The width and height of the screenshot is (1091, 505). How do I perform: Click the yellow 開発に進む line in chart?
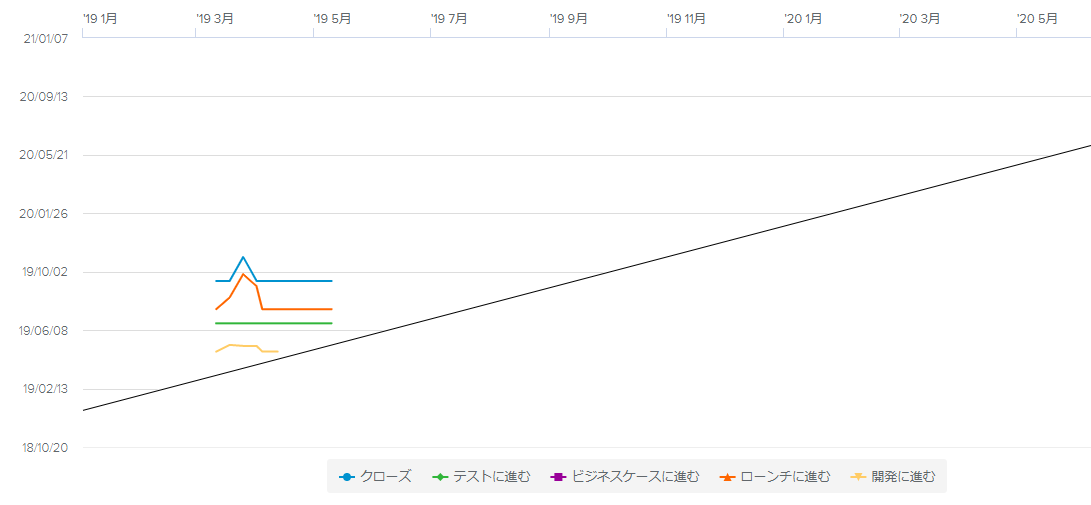point(245,346)
